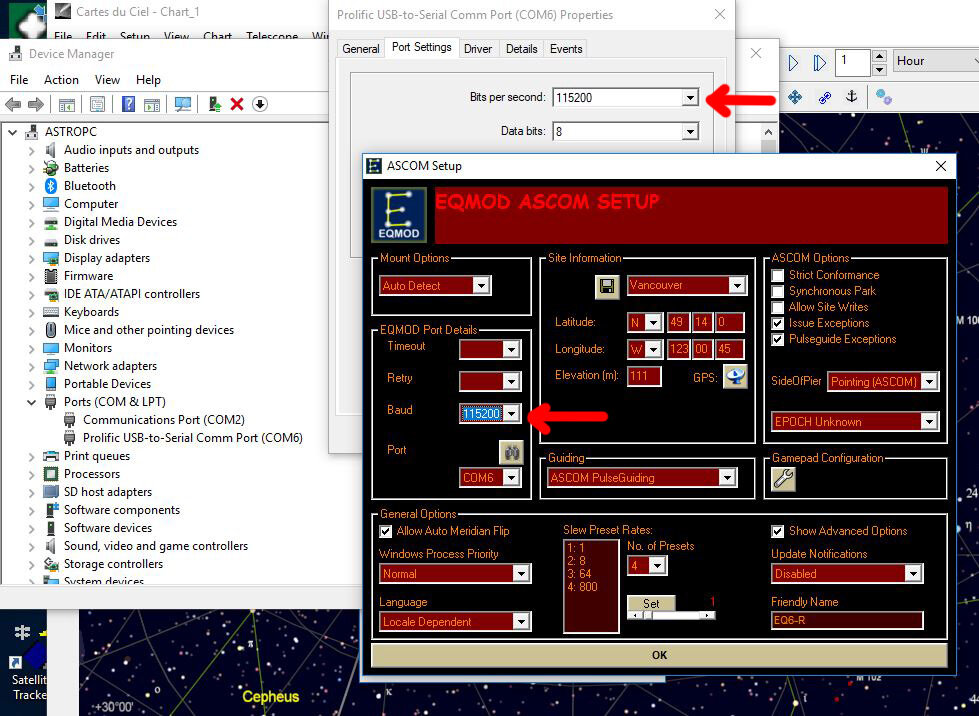This screenshot has height=716, width=979.
Task: Select Prolific USB-to-Serial Comm Port (COM6)
Action: click(192, 438)
